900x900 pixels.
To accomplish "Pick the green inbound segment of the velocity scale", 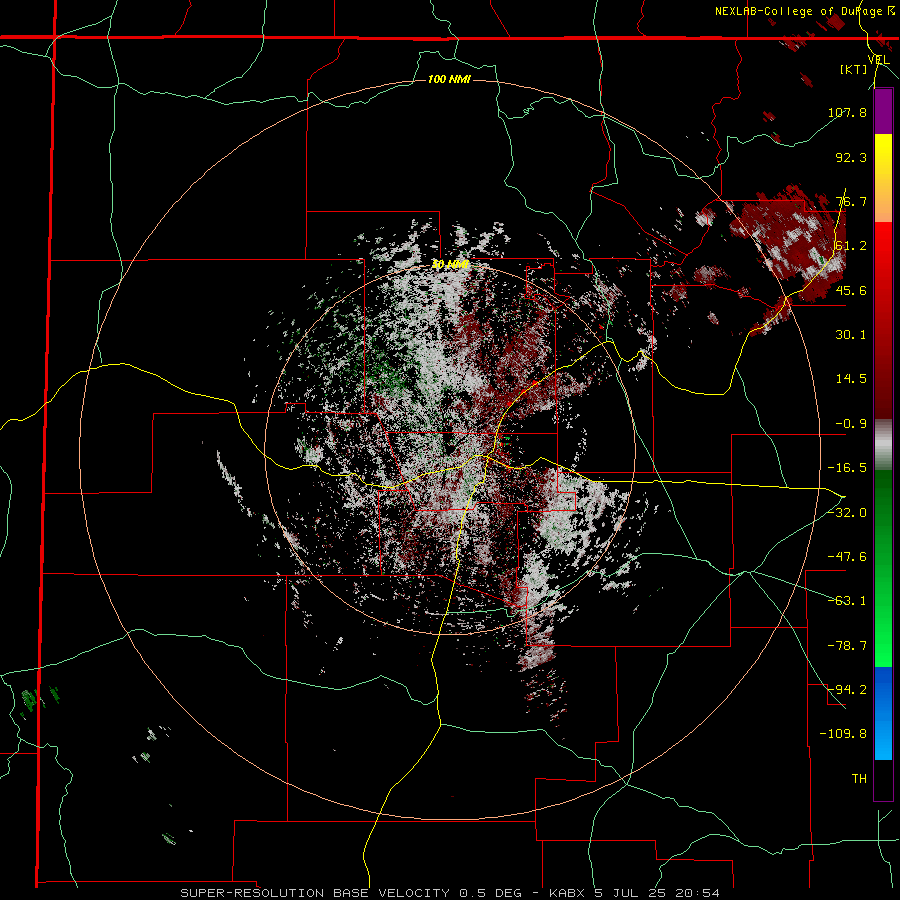I will pos(883,568).
